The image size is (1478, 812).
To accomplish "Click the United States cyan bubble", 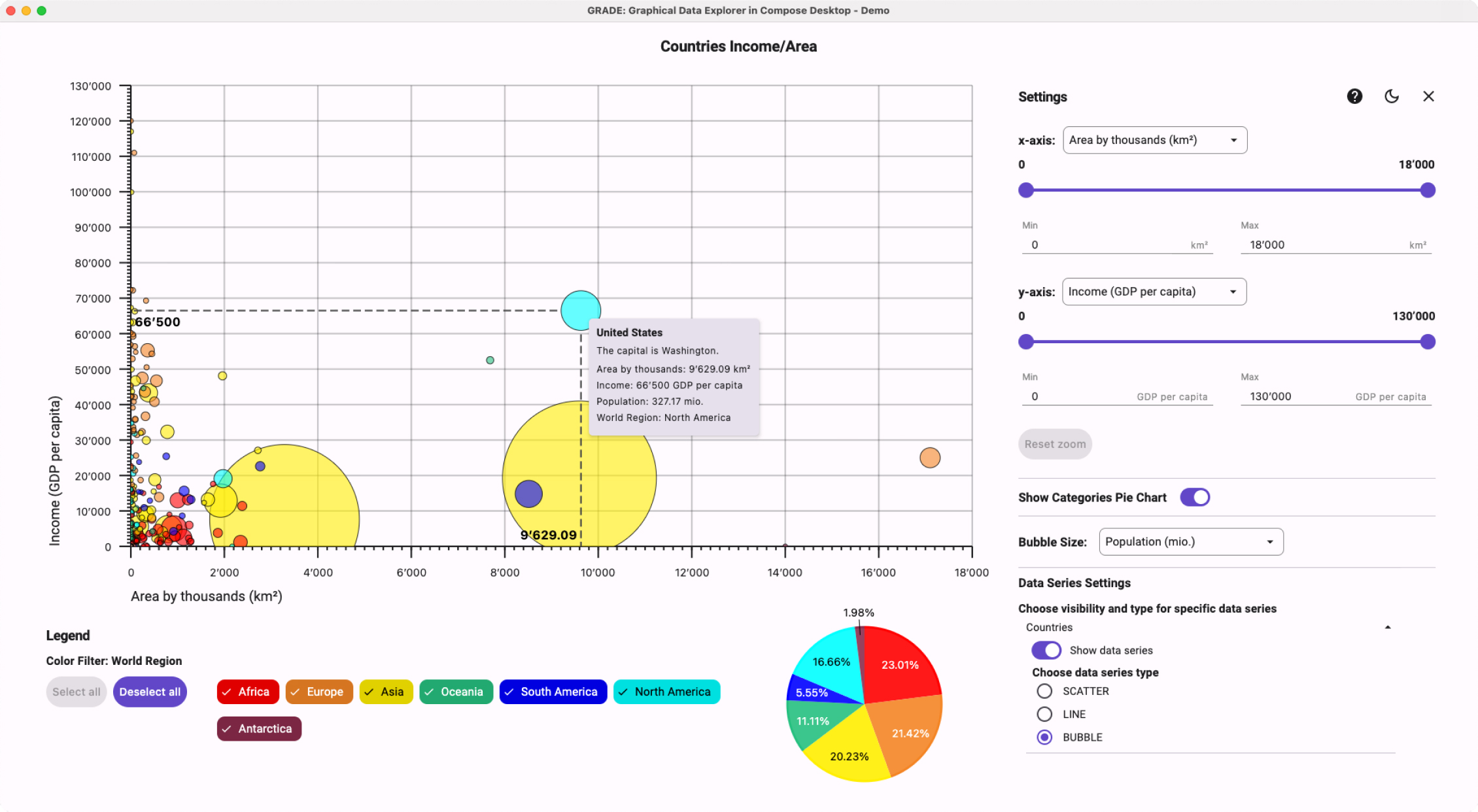I will (580, 310).
